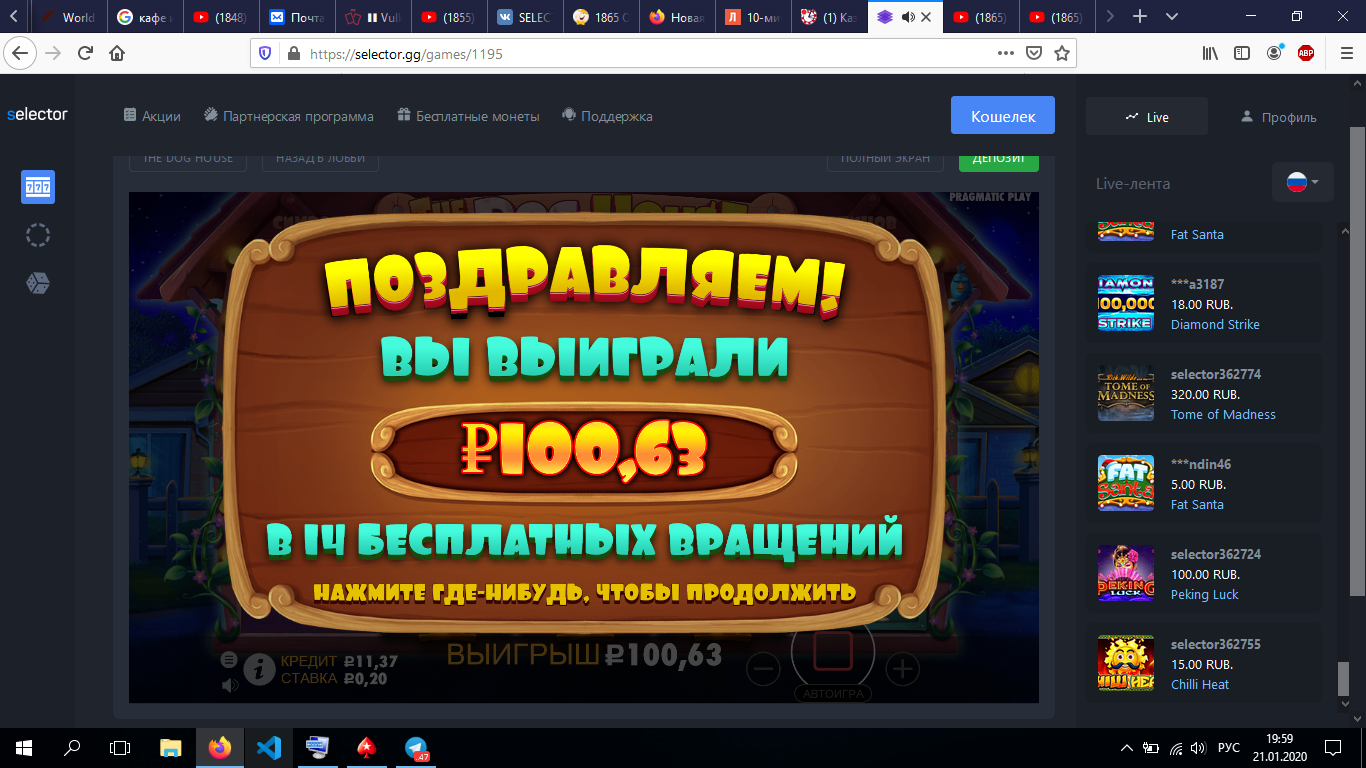Open the in-game hamburger menu icon
The image size is (1366, 768).
(x=228, y=660)
